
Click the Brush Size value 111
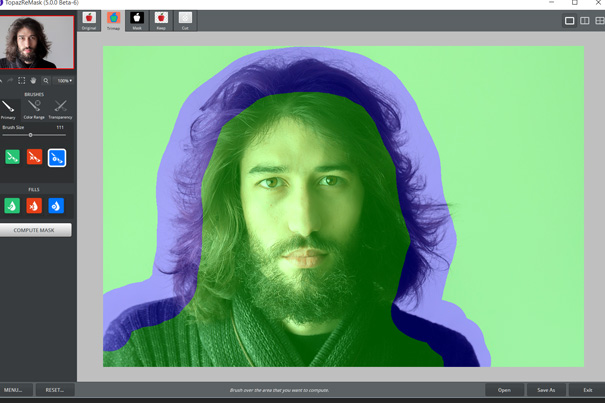point(60,127)
